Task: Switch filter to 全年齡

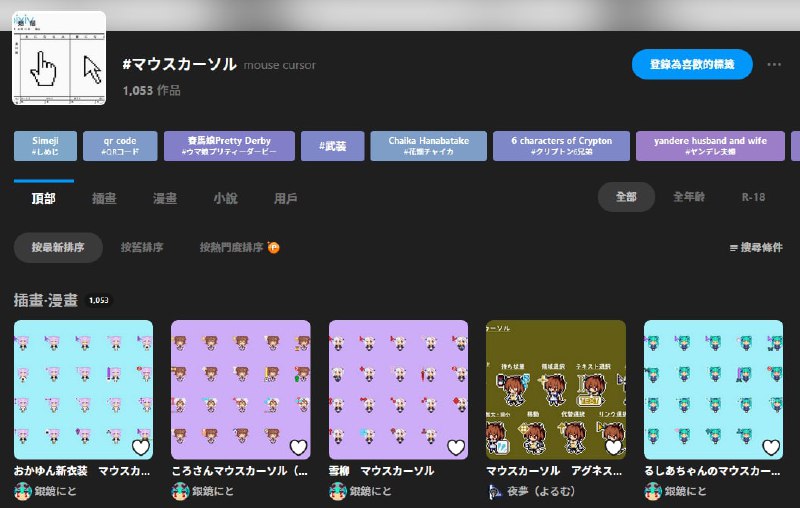Action: (x=690, y=197)
